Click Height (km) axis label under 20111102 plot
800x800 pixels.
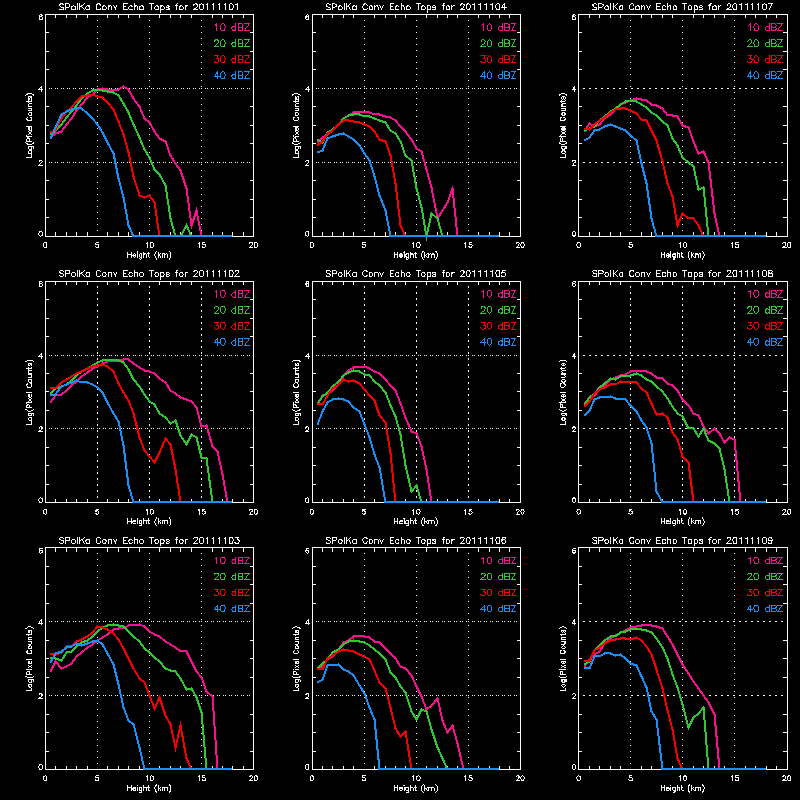pyautogui.click(x=149, y=521)
